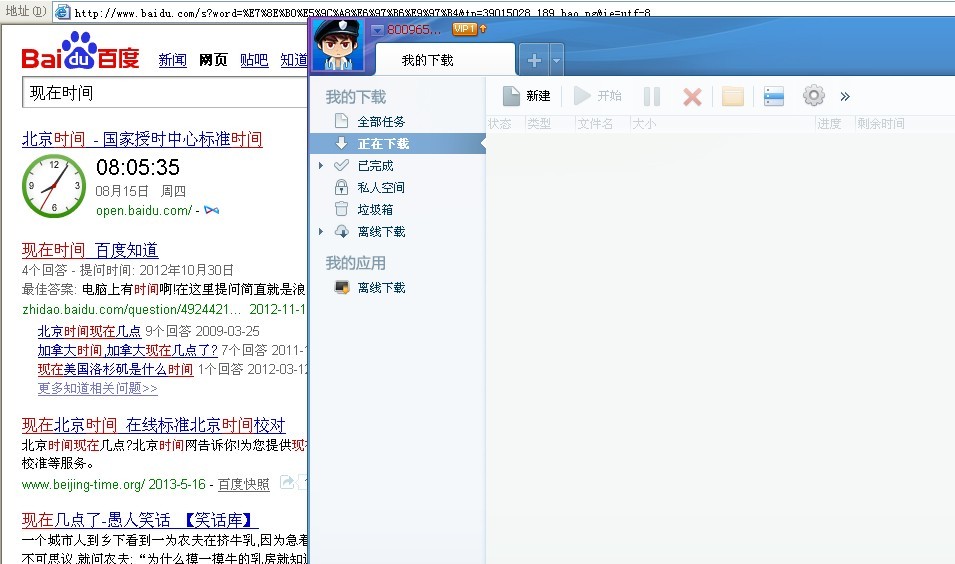Viewport: 955px width, 564px height.
Task: Click 新建 to create new download task
Action: point(526,96)
